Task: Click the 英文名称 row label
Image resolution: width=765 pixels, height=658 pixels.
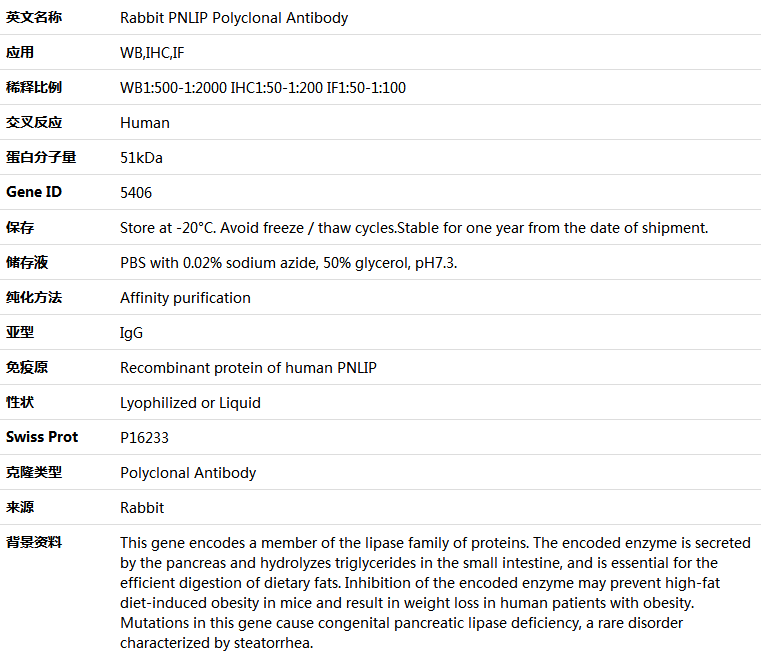Action: [34, 18]
